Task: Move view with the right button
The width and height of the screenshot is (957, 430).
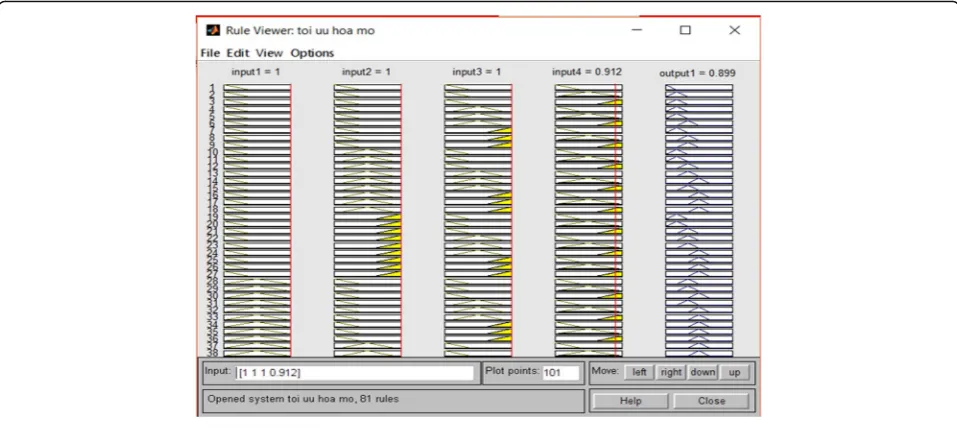Action: [671, 372]
